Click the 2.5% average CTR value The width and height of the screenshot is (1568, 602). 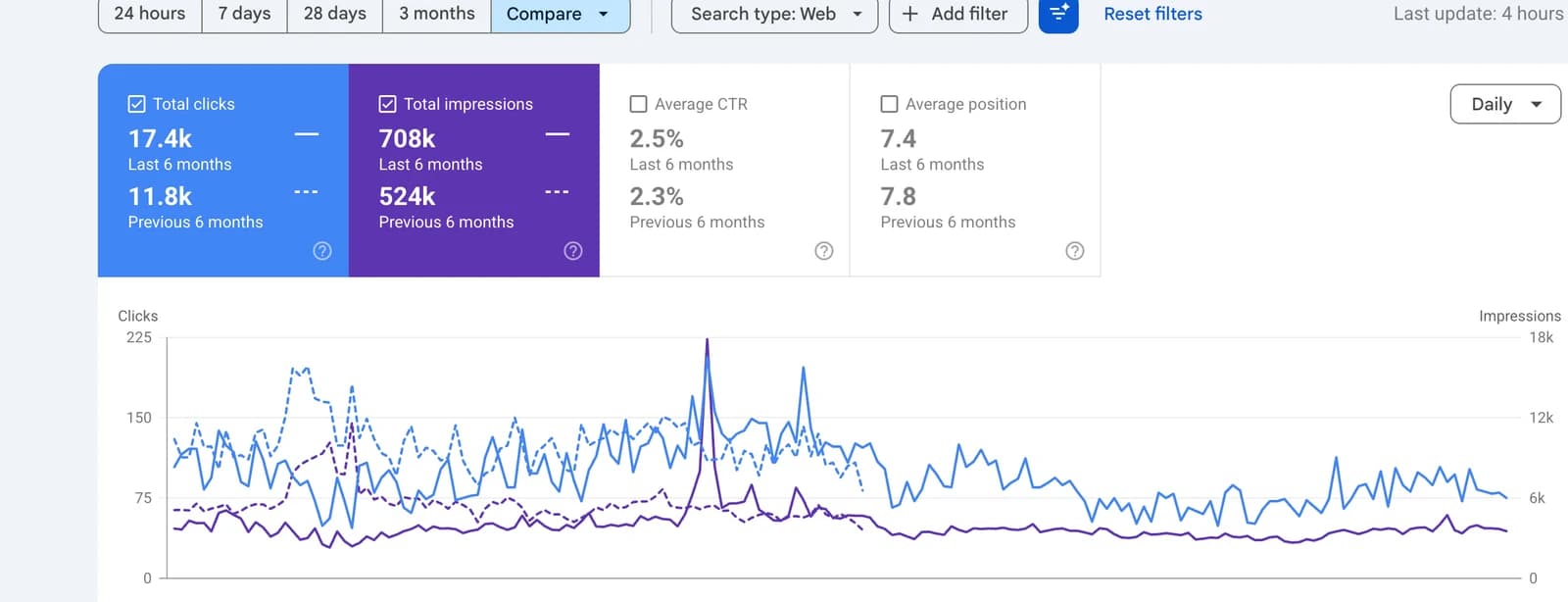point(657,138)
